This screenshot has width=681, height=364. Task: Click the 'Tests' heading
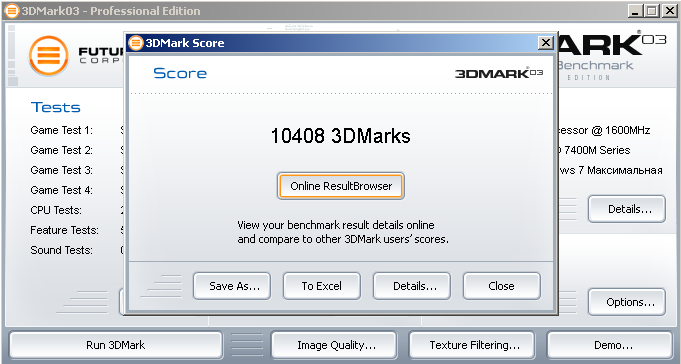pyautogui.click(x=56, y=107)
